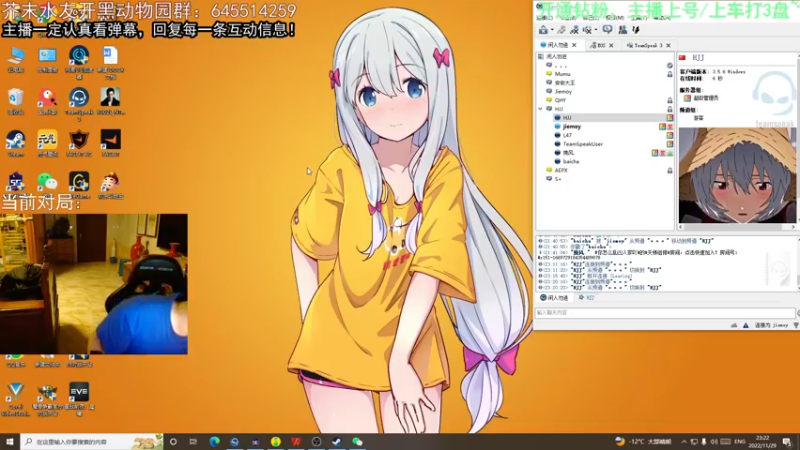800x450 pixels.
Task: Collapse the HJJ channel
Action: tap(540, 109)
